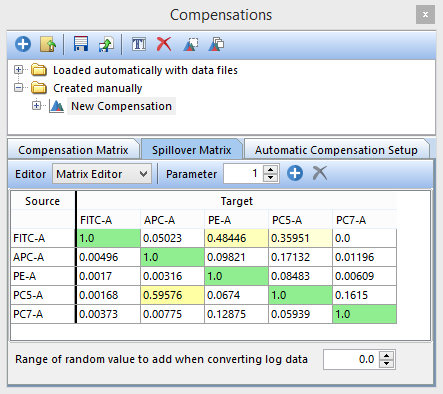Click the yellow 0.48446 cell
This screenshot has width=443, height=394.
[x=236, y=238]
